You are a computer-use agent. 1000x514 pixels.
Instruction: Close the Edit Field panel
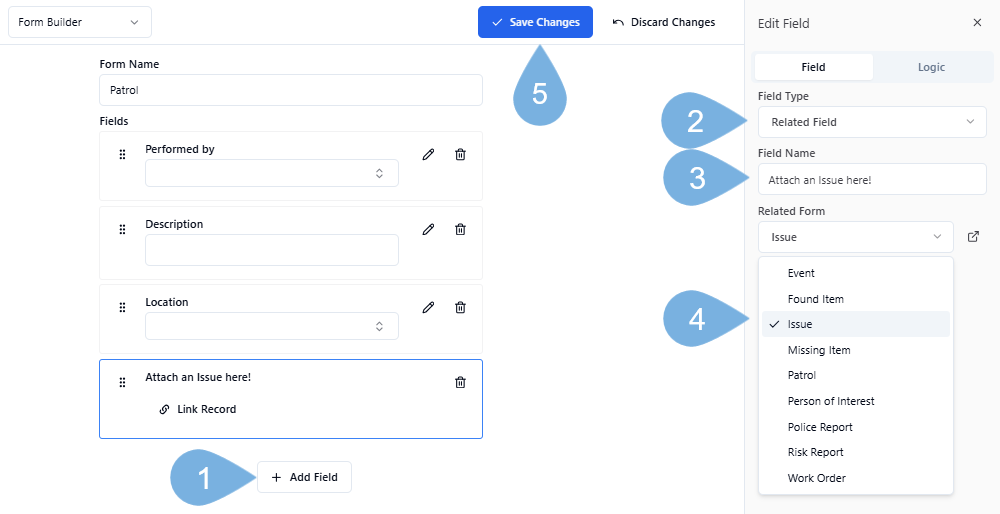pos(977,22)
